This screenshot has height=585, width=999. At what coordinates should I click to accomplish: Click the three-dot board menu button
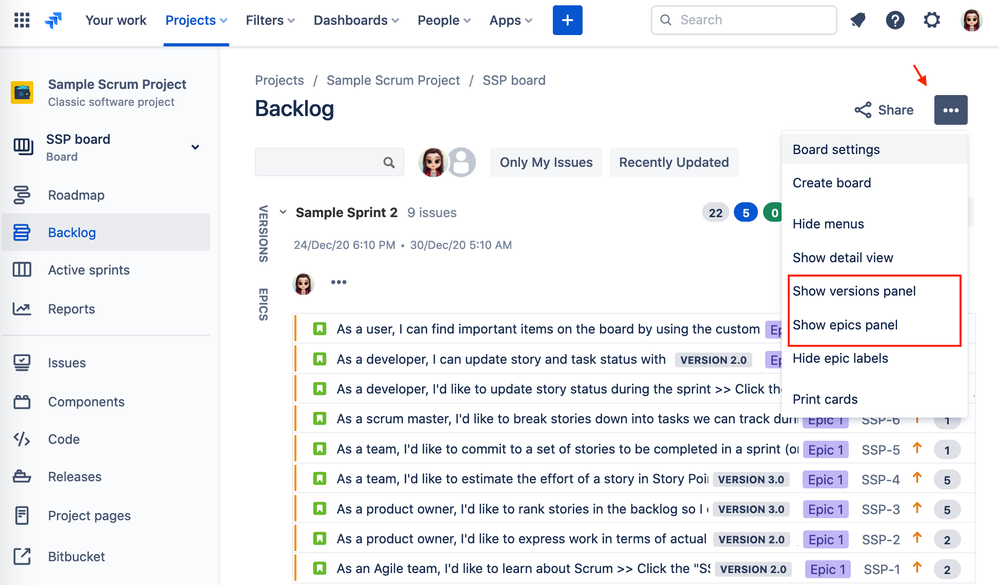[x=950, y=110]
